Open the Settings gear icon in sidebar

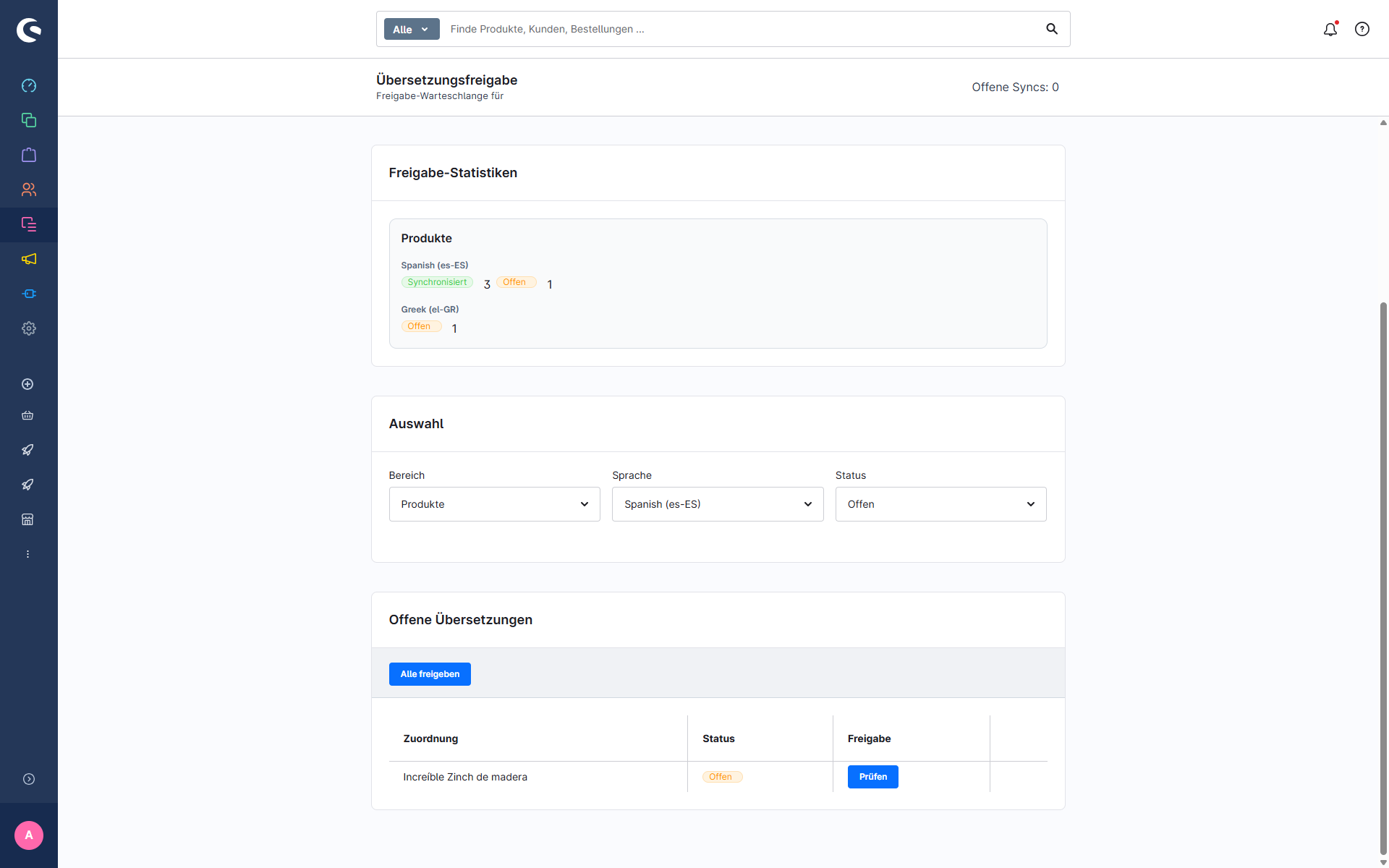click(x=29, y=328)
